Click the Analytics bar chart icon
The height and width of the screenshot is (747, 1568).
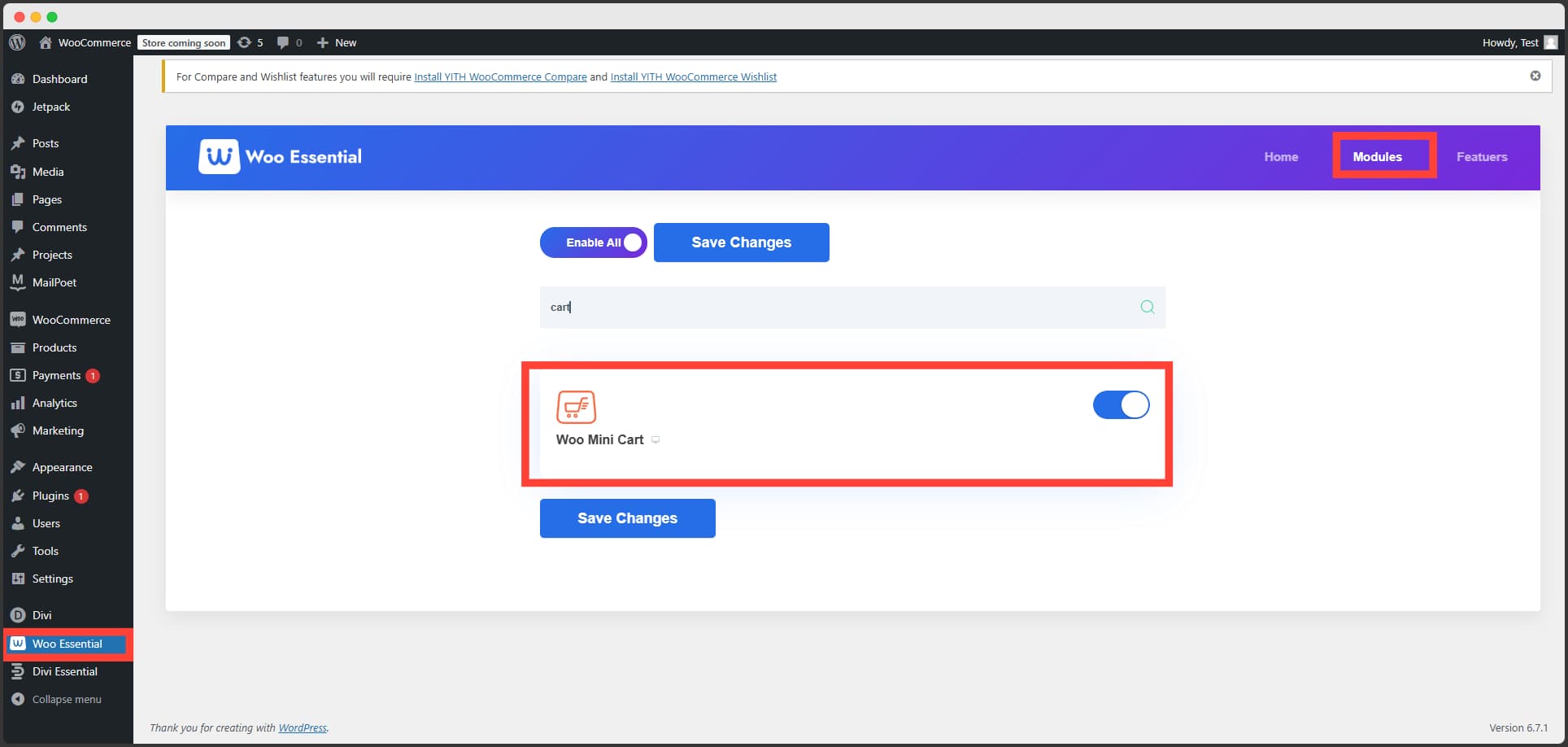pyautogui.click(x=18, y=403)
